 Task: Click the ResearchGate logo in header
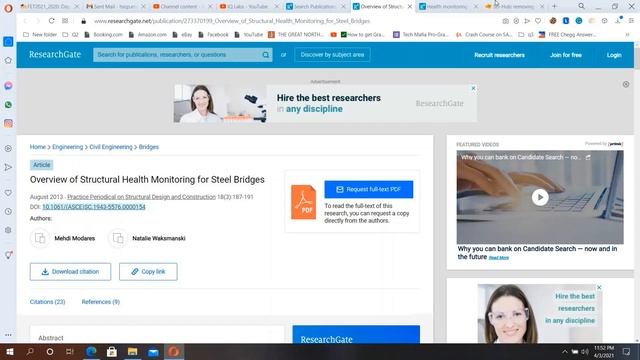[55, 54]
